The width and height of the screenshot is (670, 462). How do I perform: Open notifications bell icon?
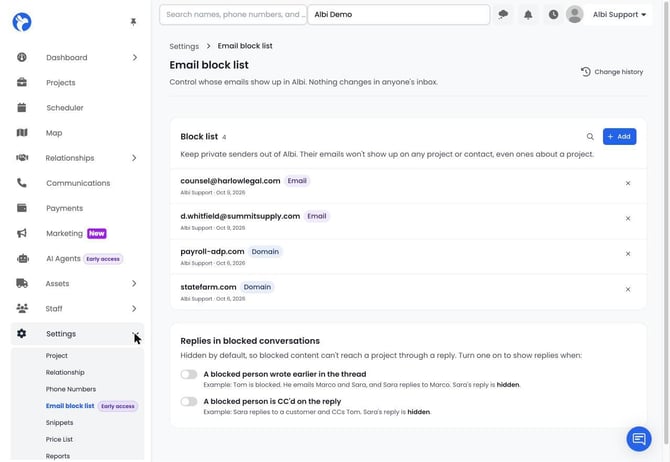[528, 15]
